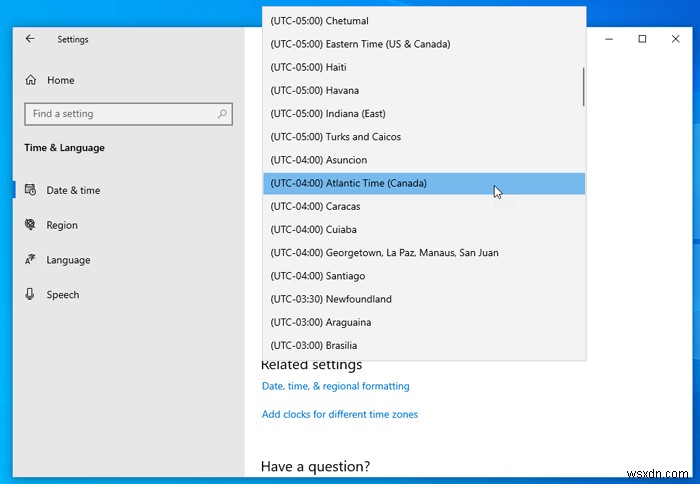Click the Region globe icon
This screenshot has height=484, width=700.
tap(30, 225)
